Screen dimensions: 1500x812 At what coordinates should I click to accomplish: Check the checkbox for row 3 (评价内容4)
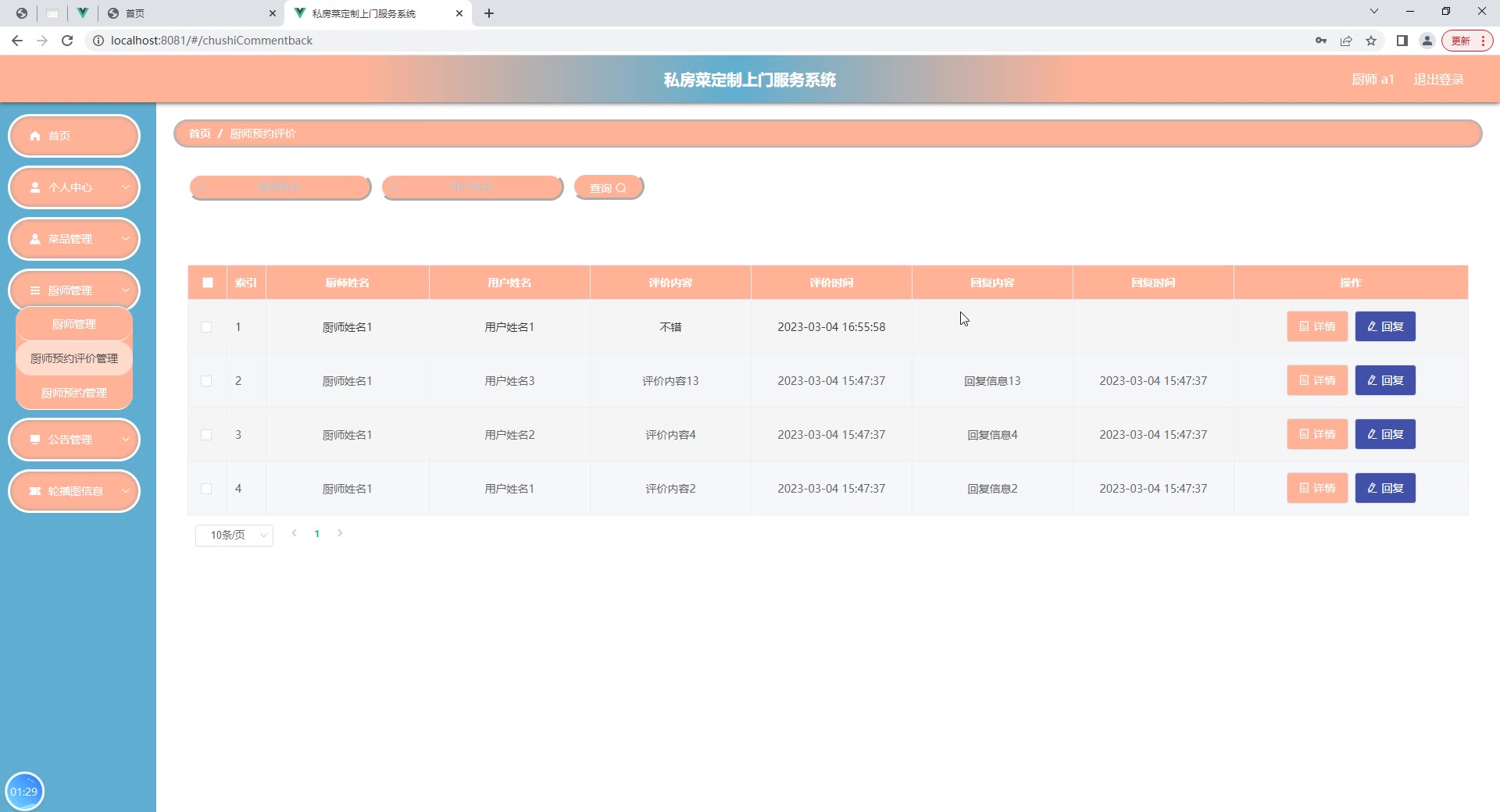[206, 435]
